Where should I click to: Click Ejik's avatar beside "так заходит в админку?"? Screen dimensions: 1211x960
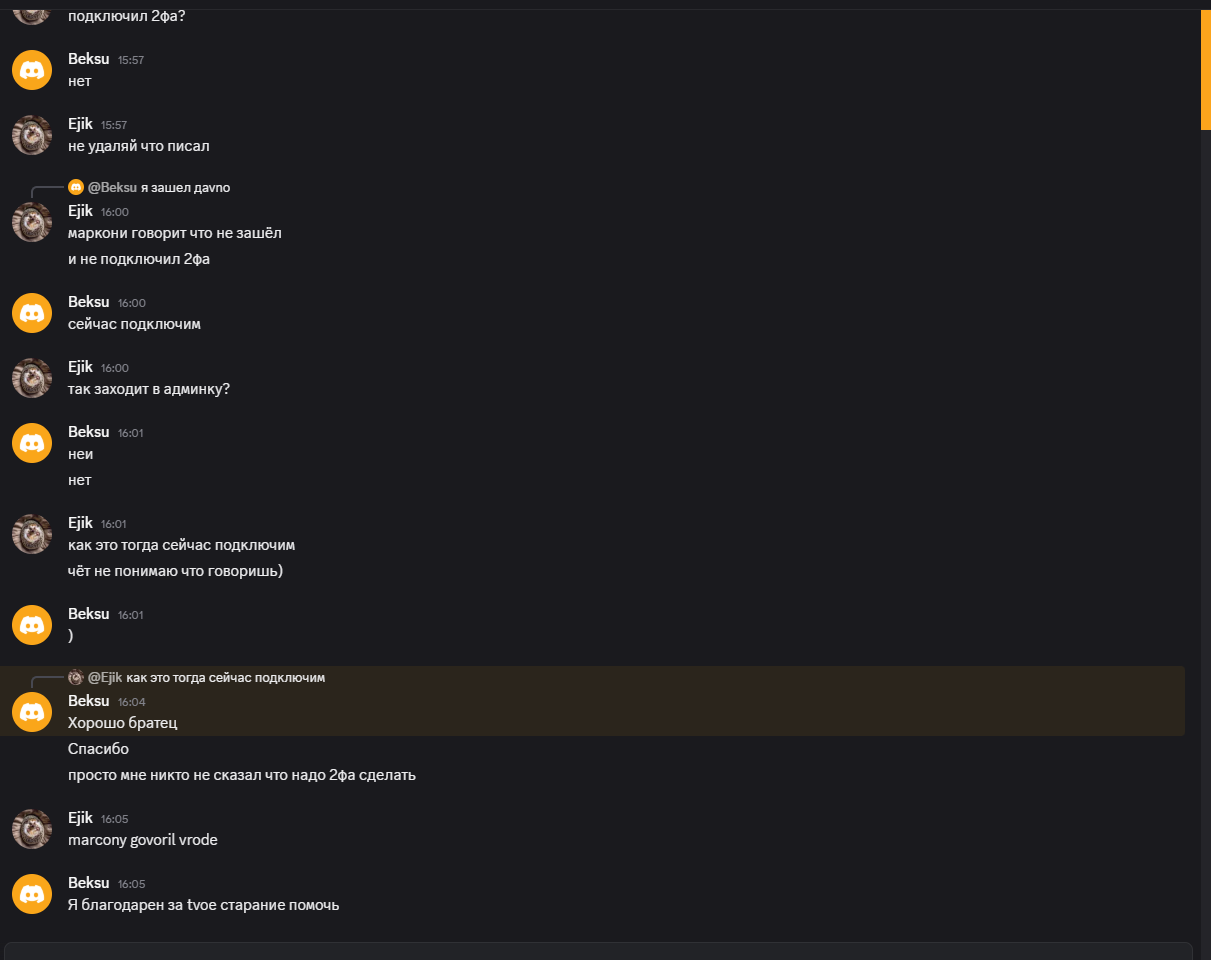pyautogui.click(x=32, y=378)
